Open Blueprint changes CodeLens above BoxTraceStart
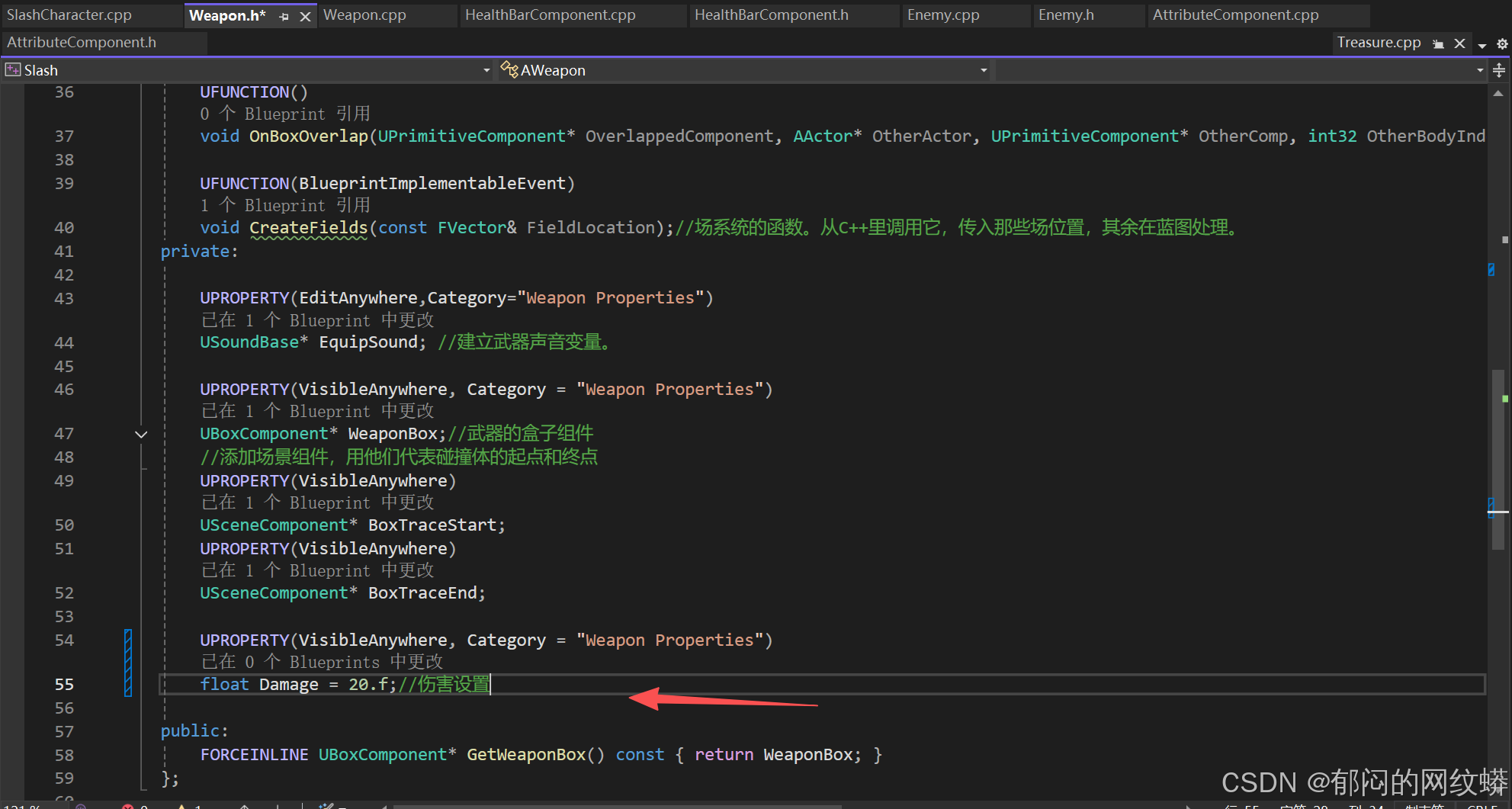 [317, 503]
